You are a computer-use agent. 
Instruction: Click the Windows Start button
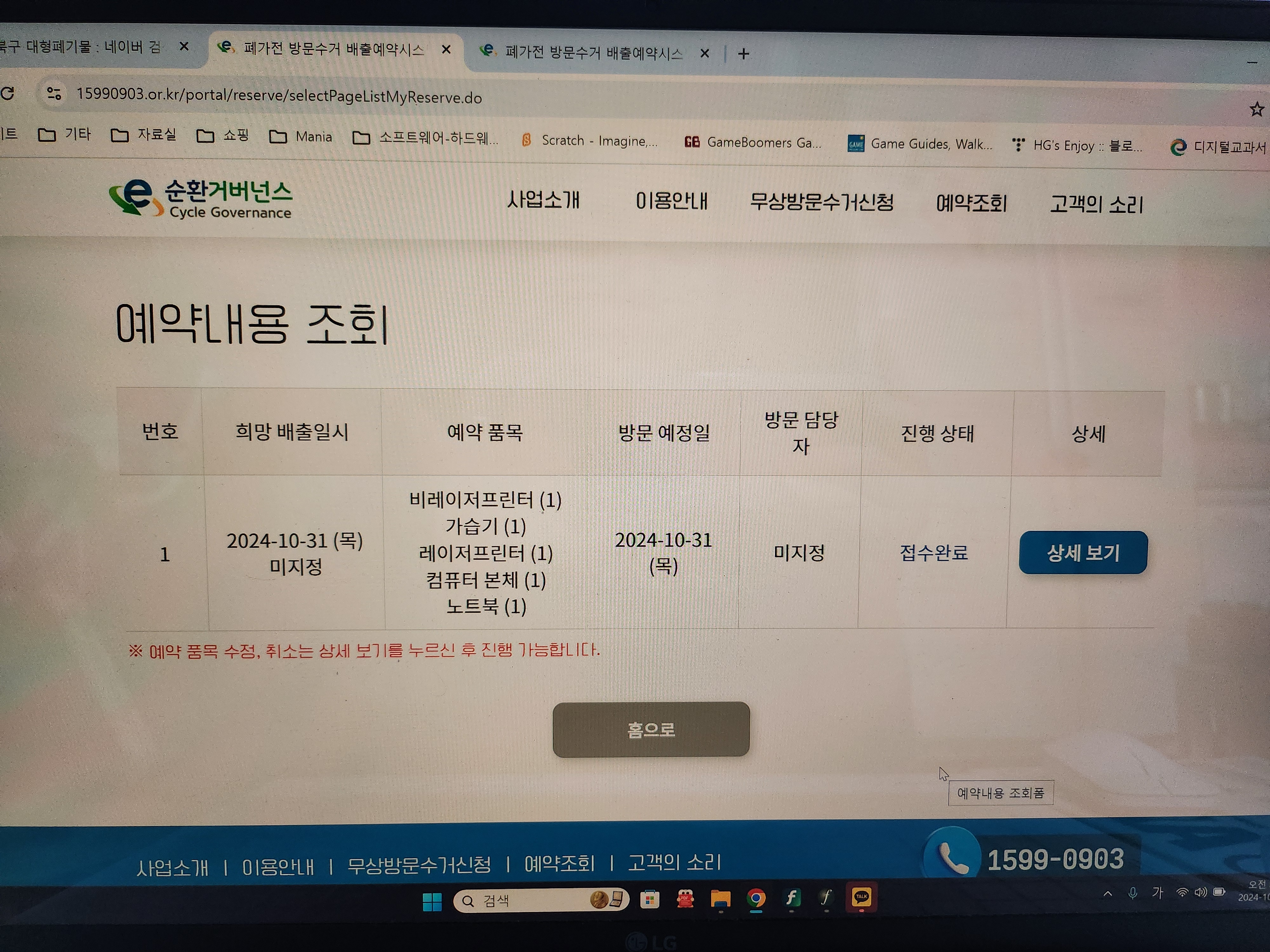tap(432, 902)
